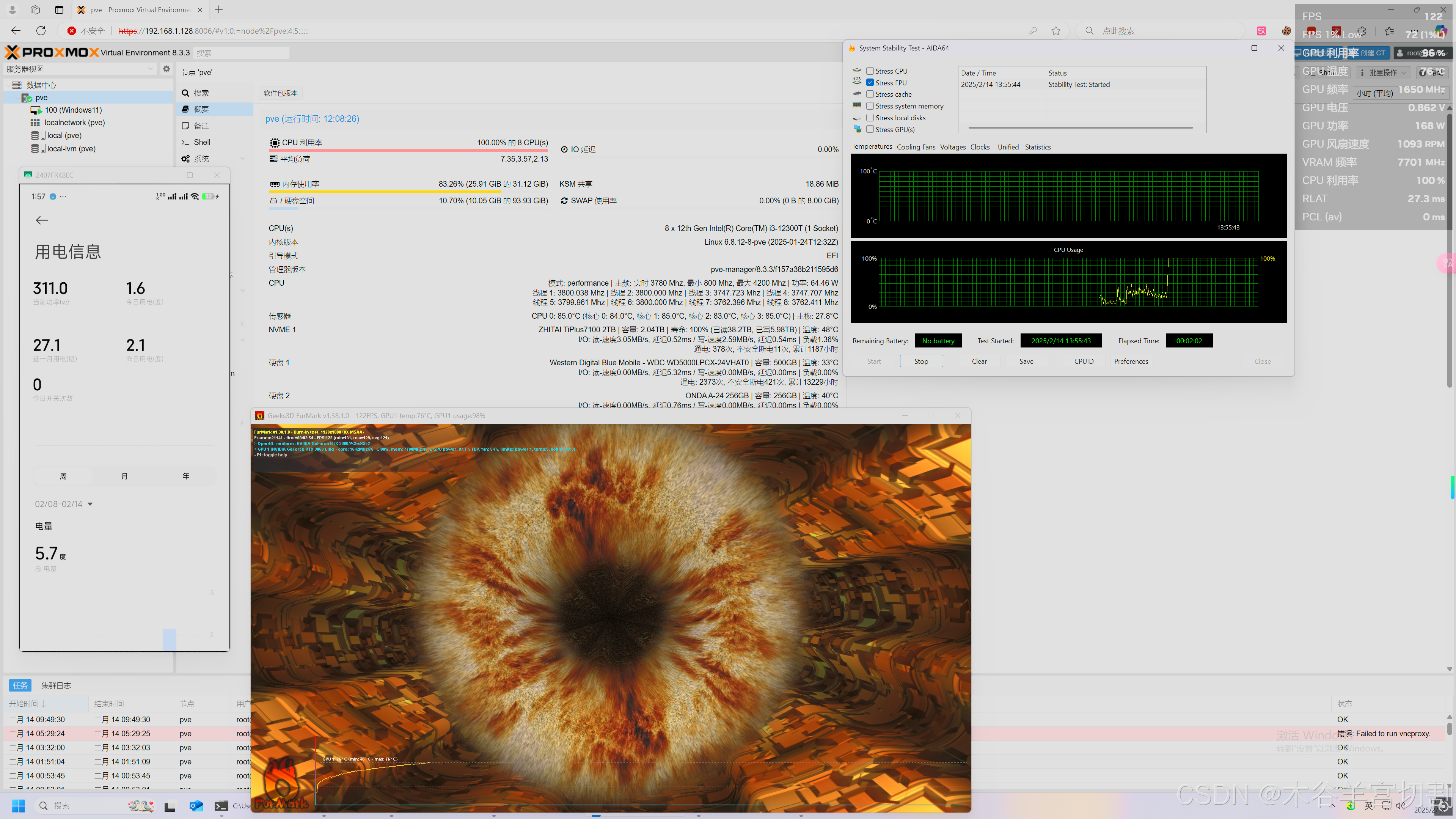Click the bookmark star in address bar
Image resolution: width=1456 pixels, height=819 pixels.
click(x=1055, y=31)
